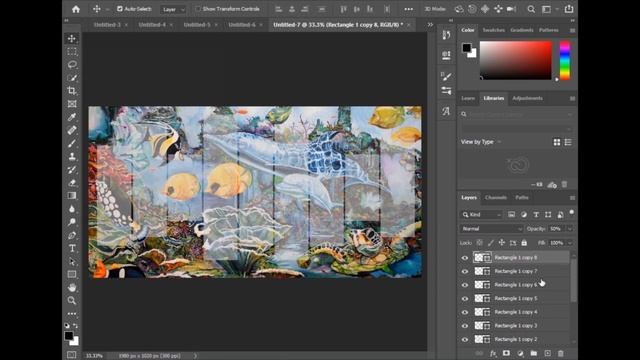Click the foreground color swatch in Color panel
The image size is (640, 360).
click(x=466, y=47)
